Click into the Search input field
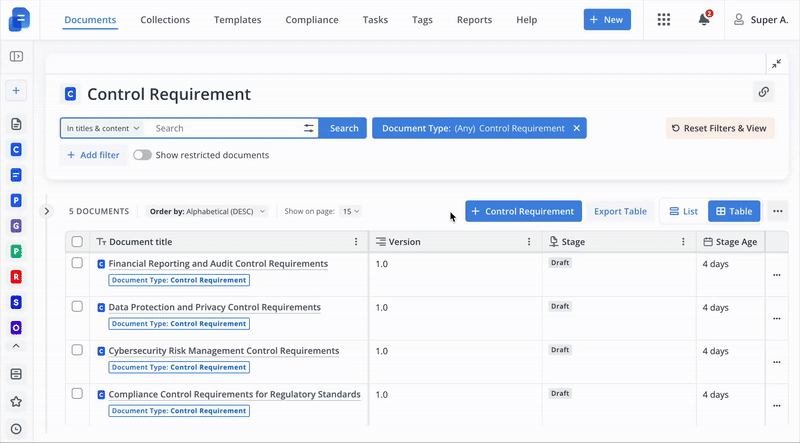 (225, 128)
